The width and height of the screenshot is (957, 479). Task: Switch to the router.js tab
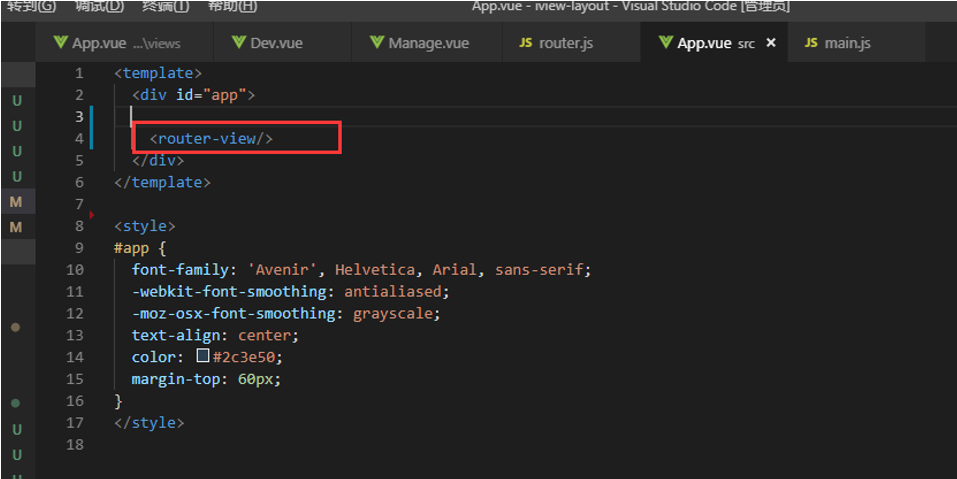[571, 43]
